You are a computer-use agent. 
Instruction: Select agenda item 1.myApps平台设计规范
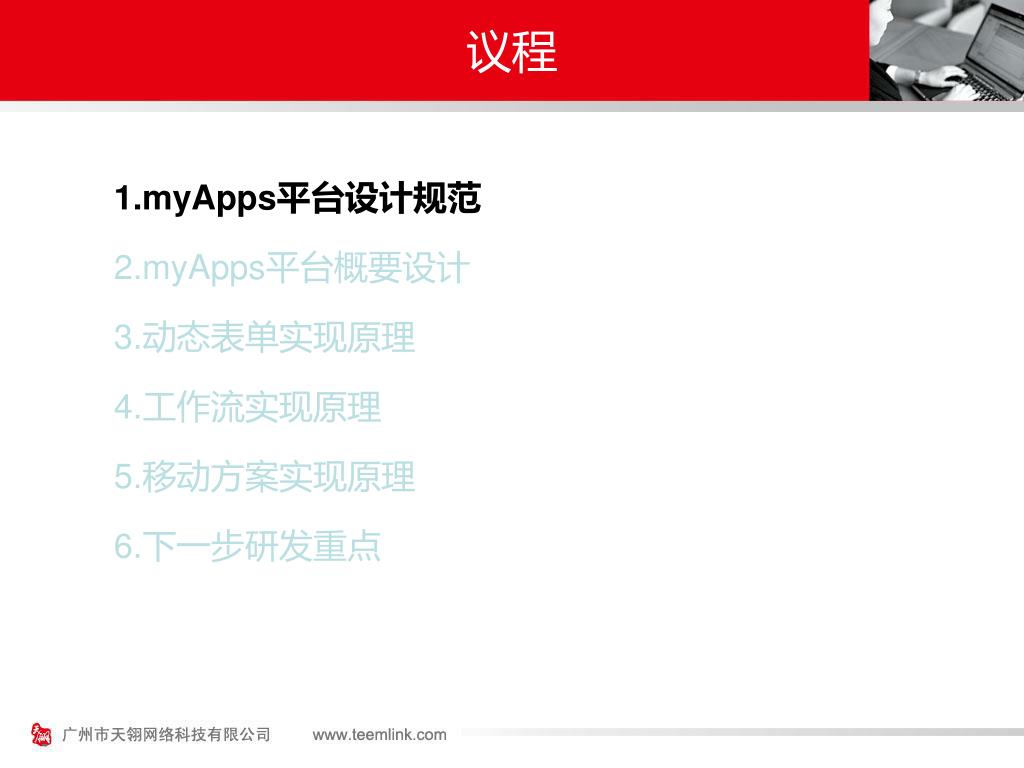click(298, 198)
